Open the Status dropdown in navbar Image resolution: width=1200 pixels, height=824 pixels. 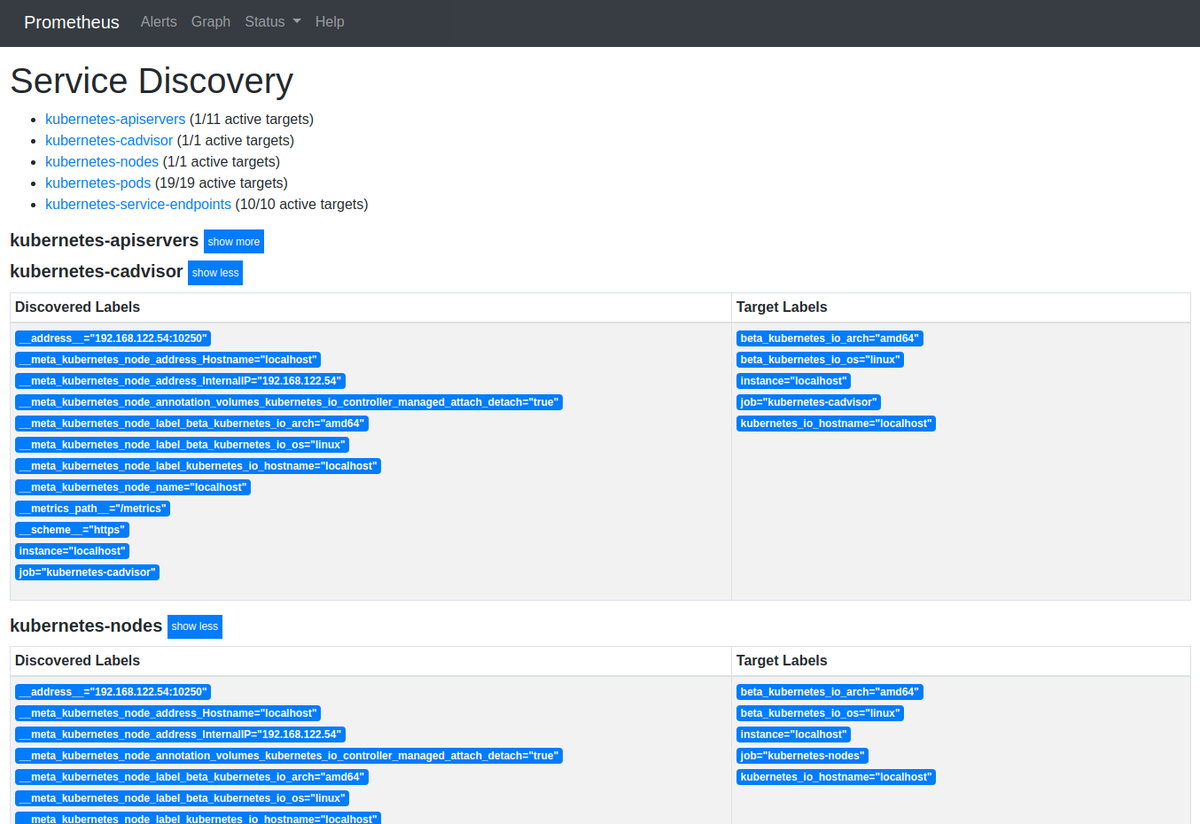click(272, 21)
